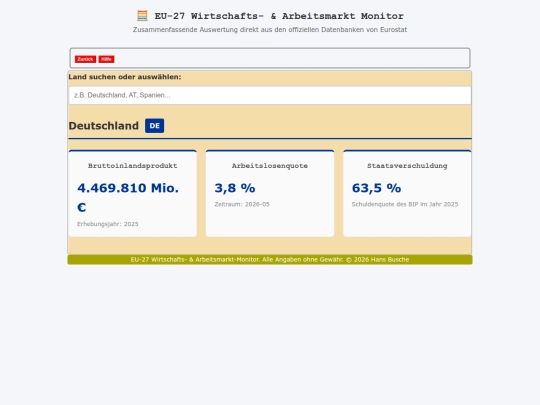Open the red Hilfe button
Screen dimensions: 540x405
(x=106, y=59)
